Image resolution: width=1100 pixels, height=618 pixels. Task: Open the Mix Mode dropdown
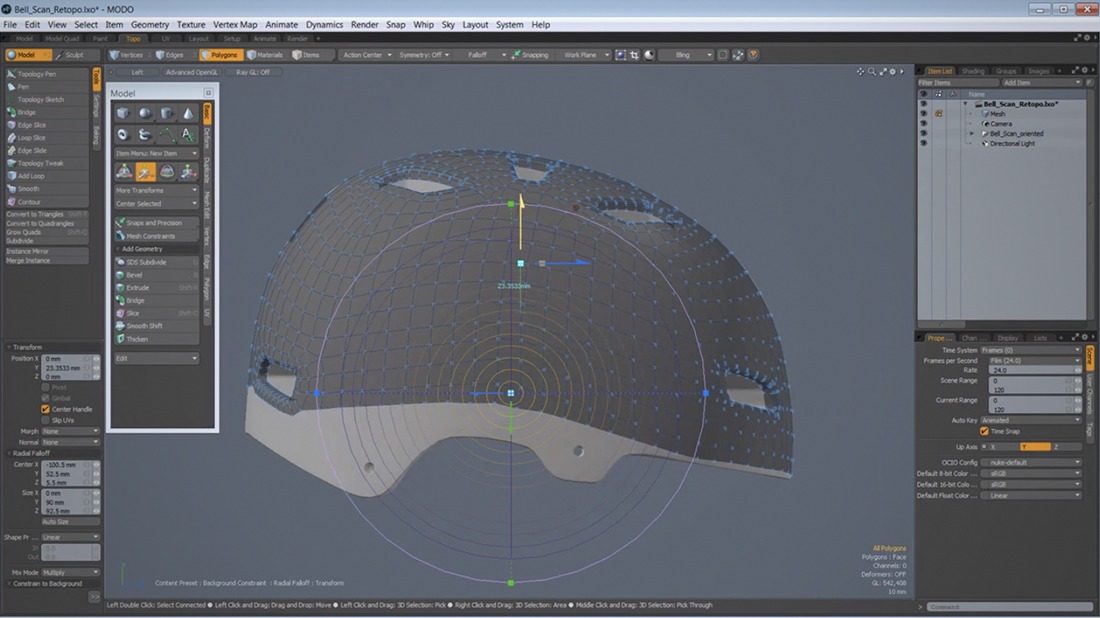click(x=70, y=572)
